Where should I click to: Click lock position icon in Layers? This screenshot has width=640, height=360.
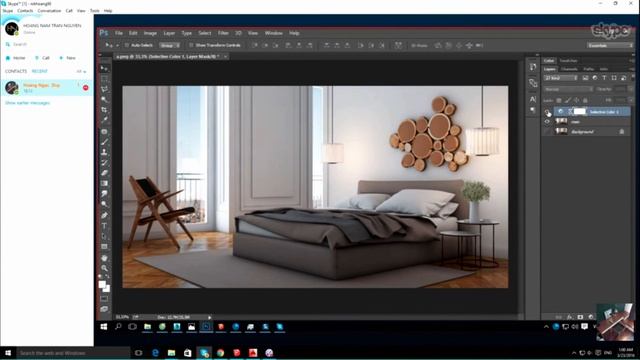576,100
